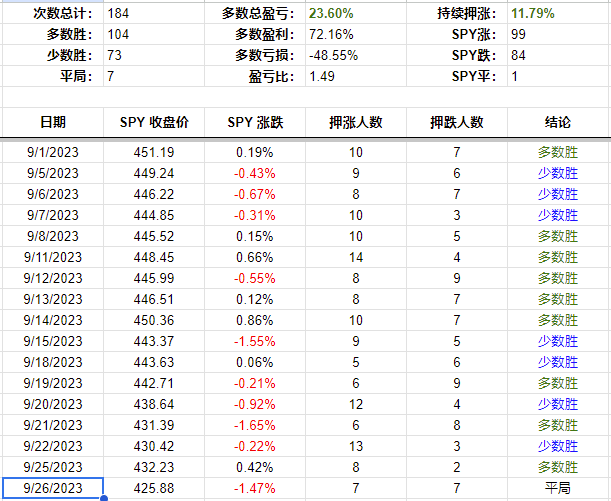Click the 少数胜 result for 9/5/2023
This screenshot has height=501, width=611.
click(x=558, y=173)
